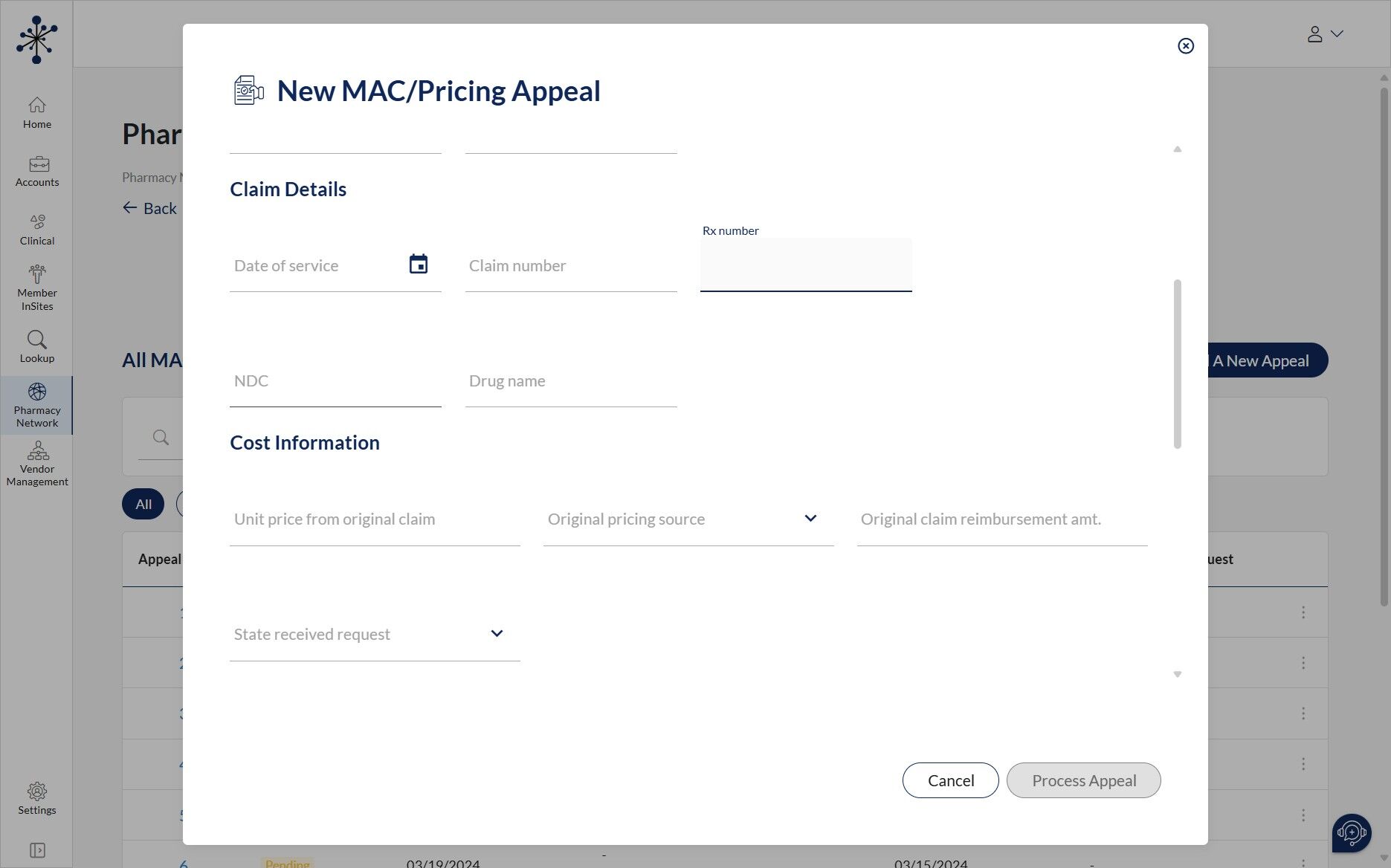Viewport: 1391px width, 868px height.
Task: Click the Process Appeal button
Action: tap(1083, 780)
